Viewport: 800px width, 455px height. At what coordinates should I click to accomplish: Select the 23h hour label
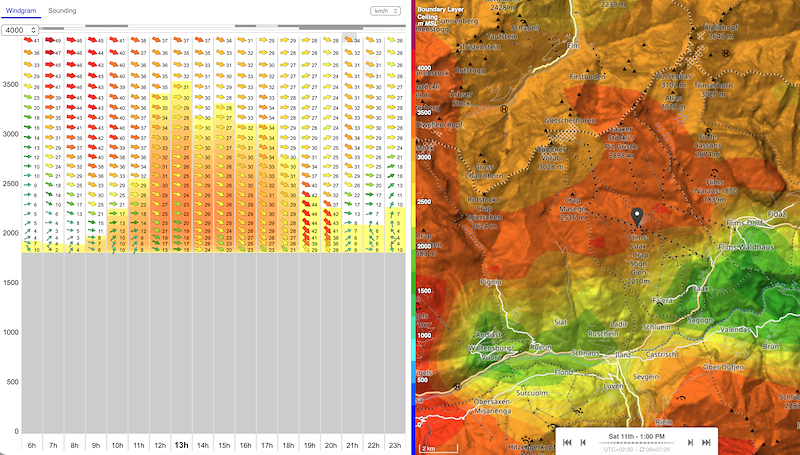coord(394,444)
